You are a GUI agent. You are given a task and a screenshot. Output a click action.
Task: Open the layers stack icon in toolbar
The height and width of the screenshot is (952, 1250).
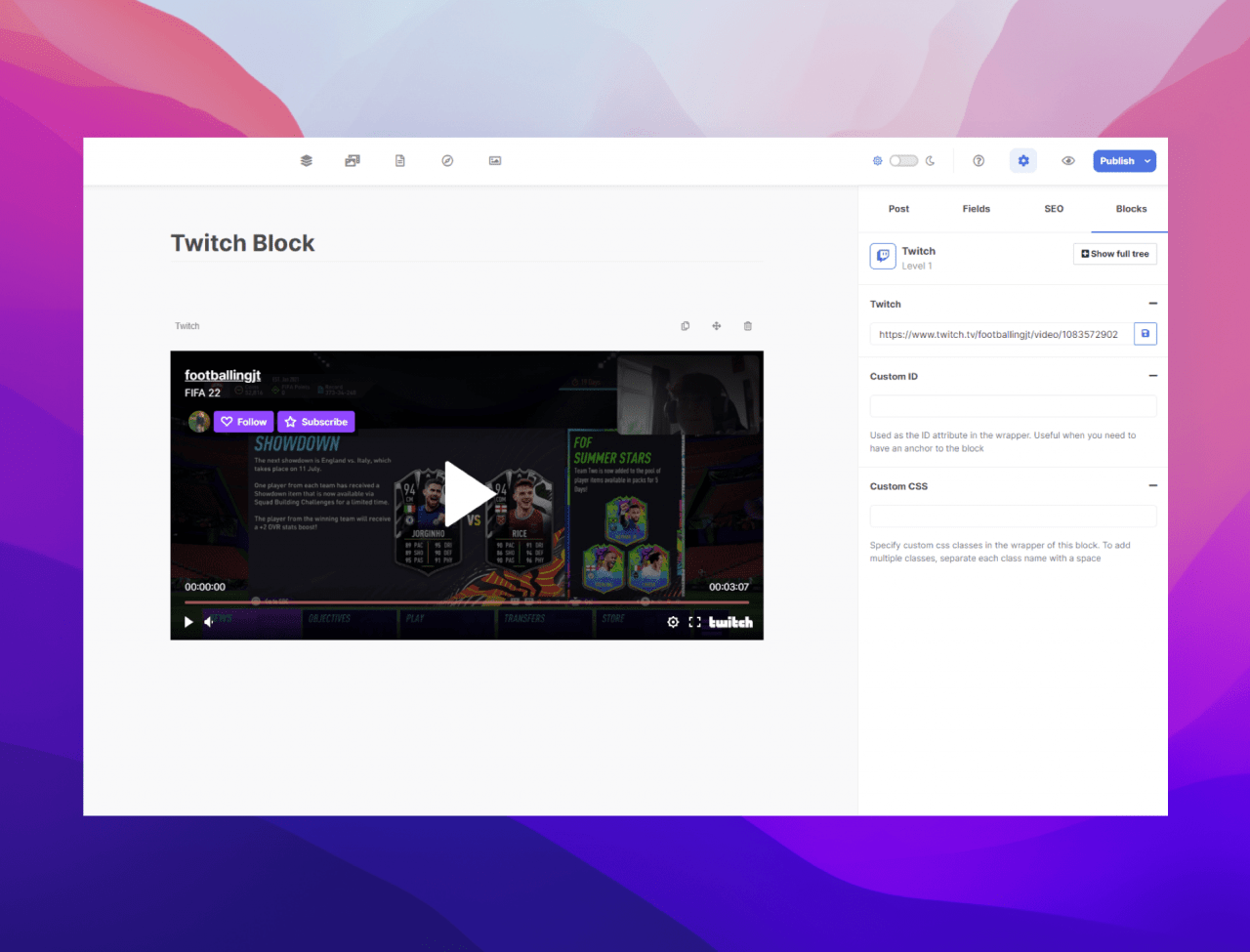pos(306,161)
